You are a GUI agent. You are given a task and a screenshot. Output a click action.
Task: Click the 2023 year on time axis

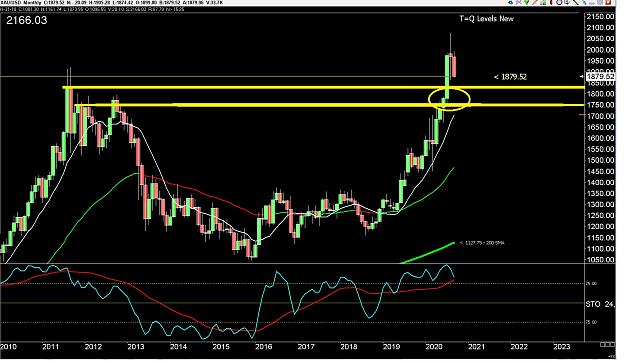[x=562, y=347]
